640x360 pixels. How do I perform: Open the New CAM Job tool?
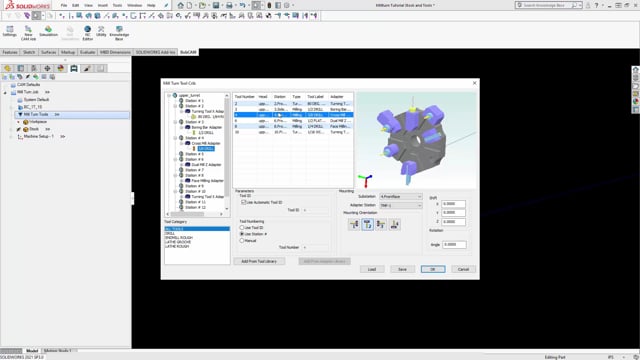28,33
